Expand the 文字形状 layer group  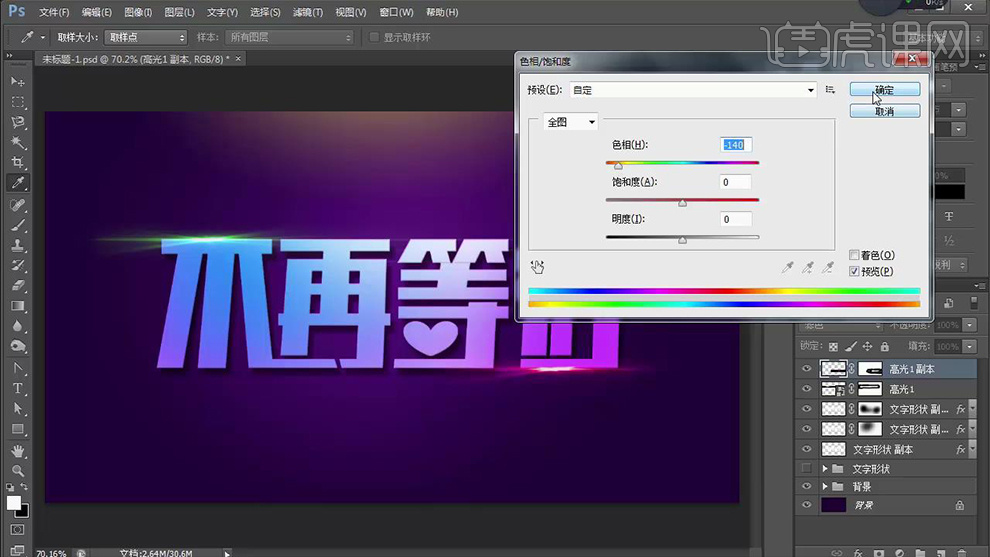click(825, 469)
